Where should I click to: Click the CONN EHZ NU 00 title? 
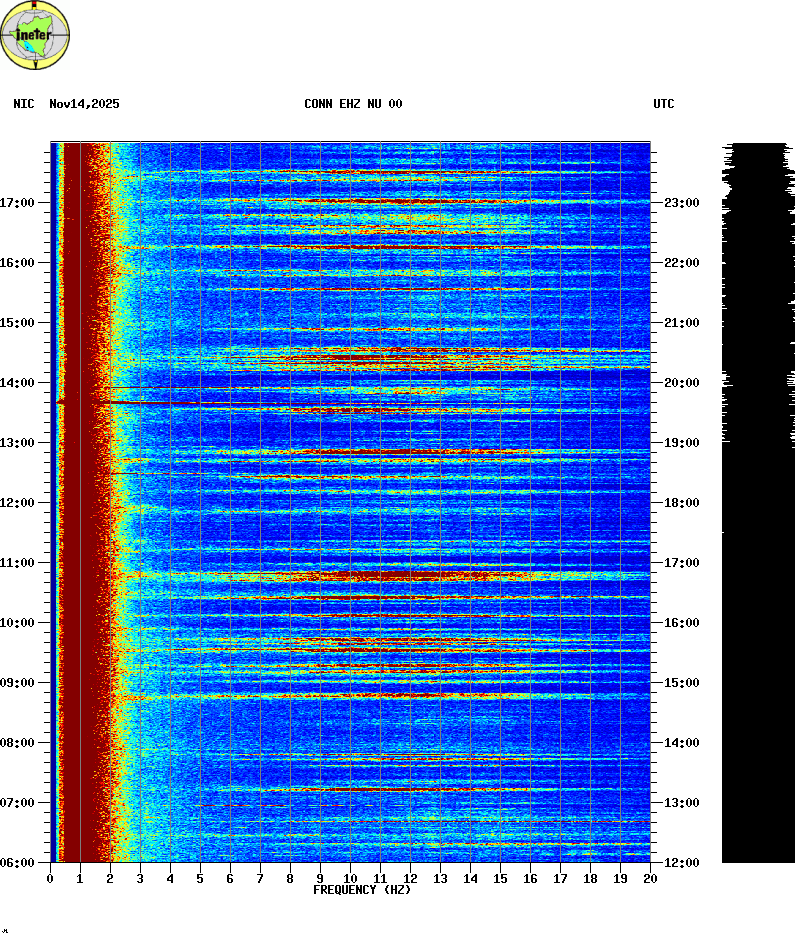(353, 104)
